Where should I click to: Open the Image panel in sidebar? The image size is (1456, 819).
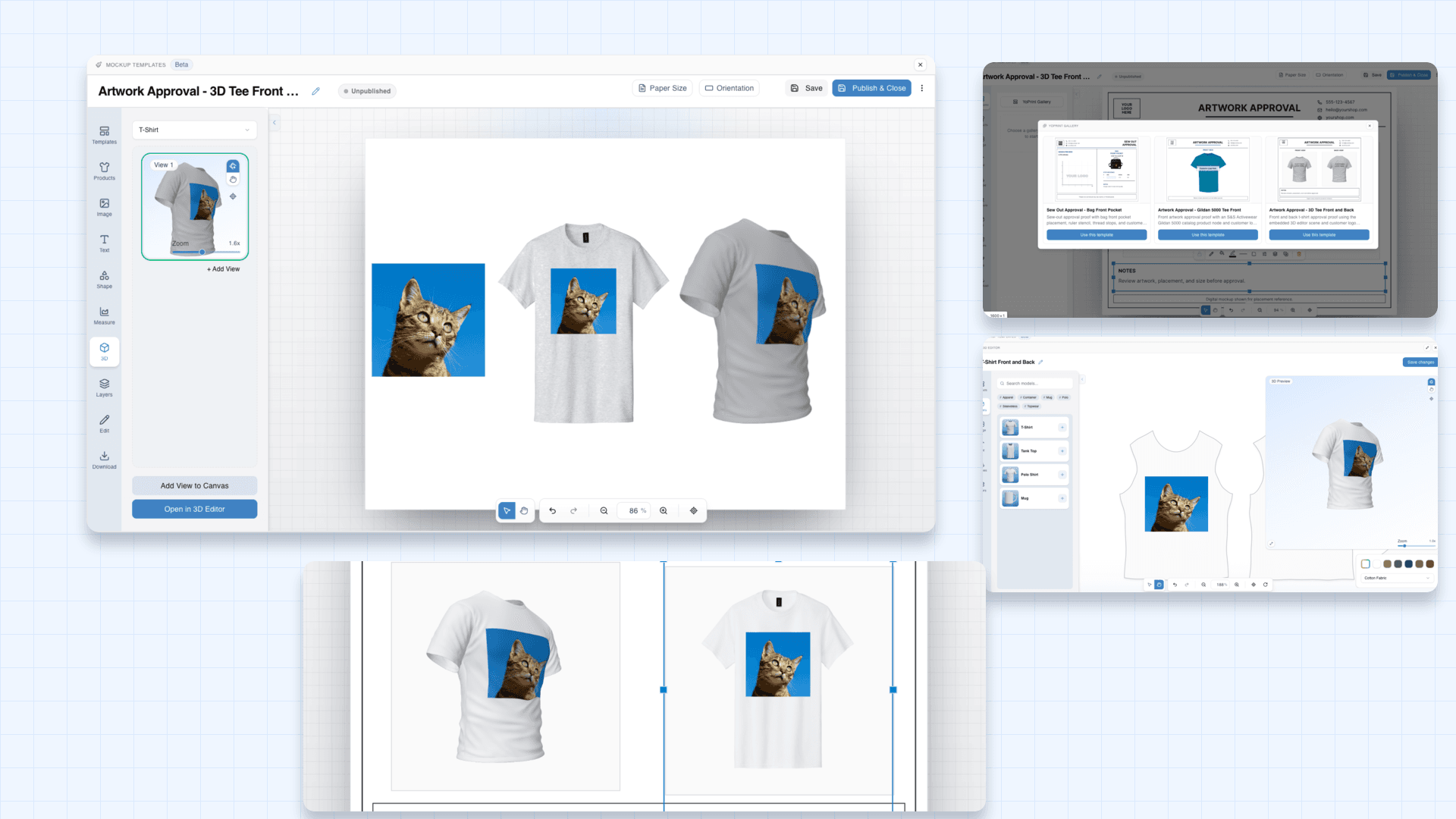[104, 207]
